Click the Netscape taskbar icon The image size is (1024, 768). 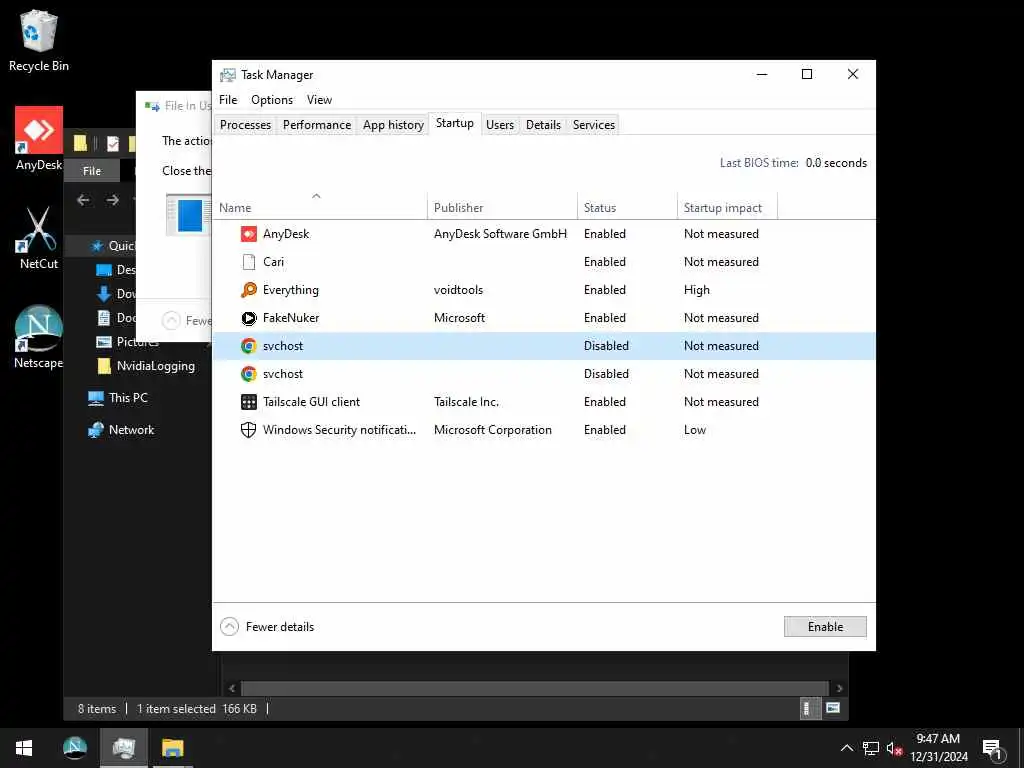click(74, 748)
